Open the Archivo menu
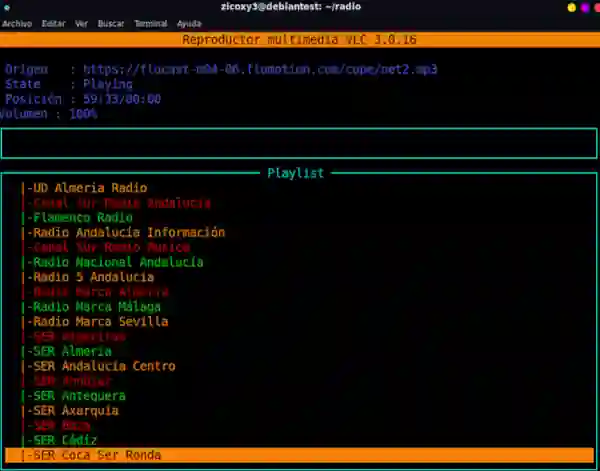 coord(17,23)
